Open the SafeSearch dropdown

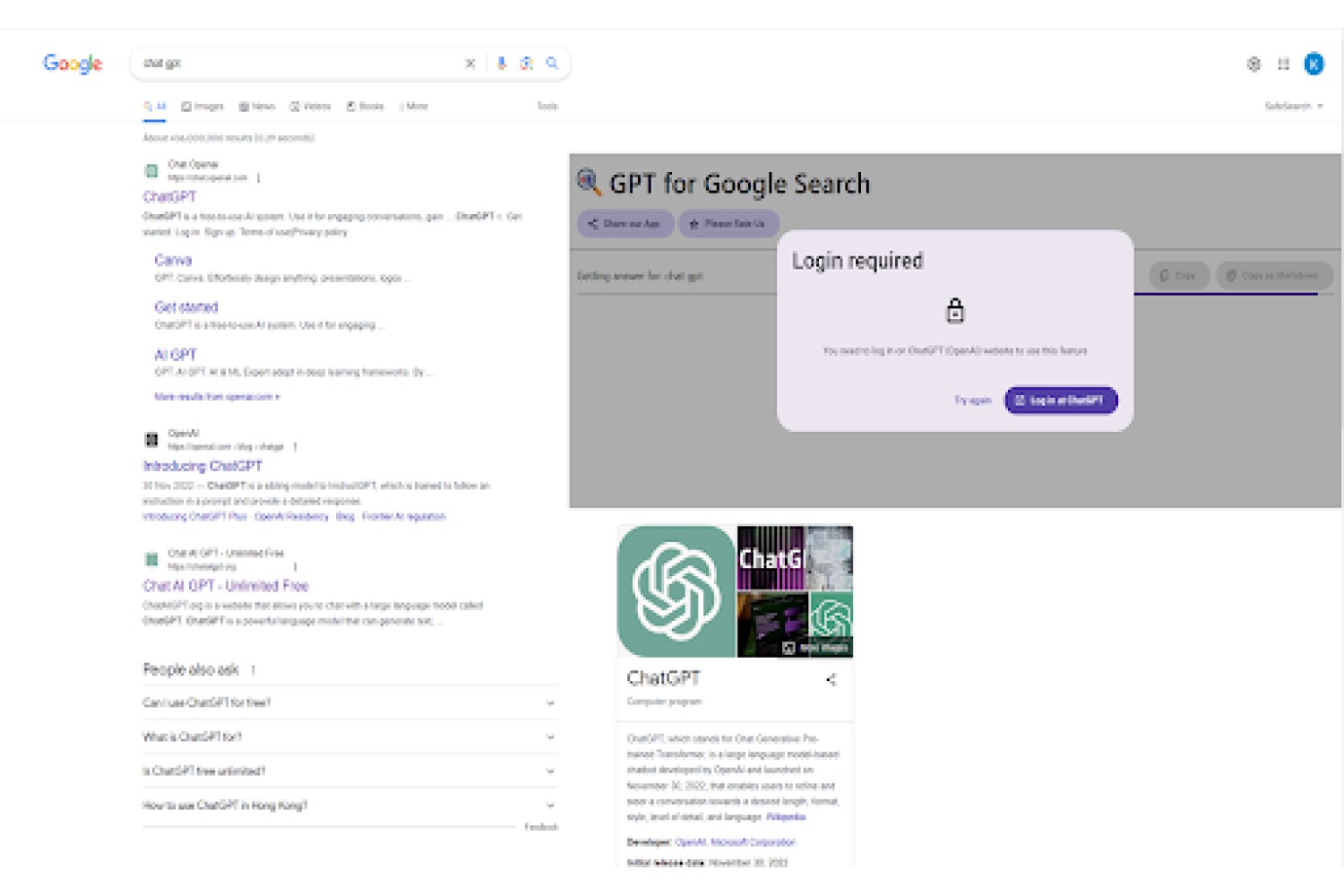coord(1294,106)
